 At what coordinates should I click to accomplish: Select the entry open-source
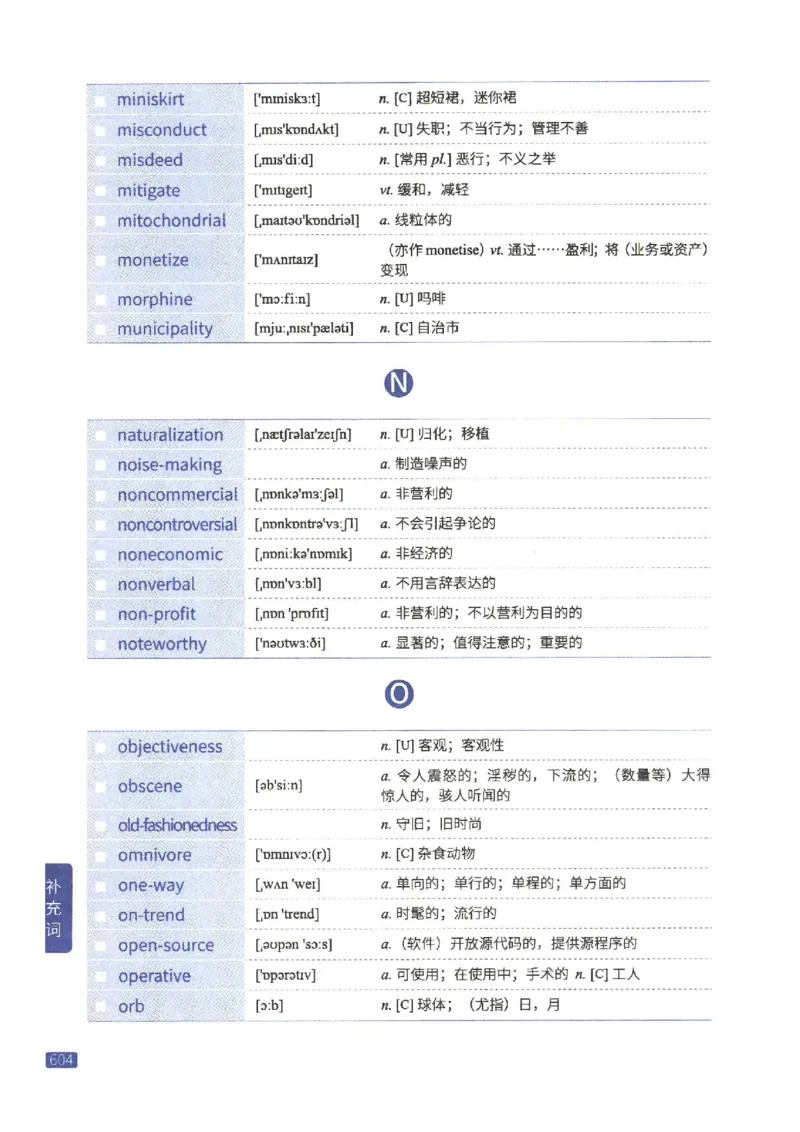click(166, 945)
